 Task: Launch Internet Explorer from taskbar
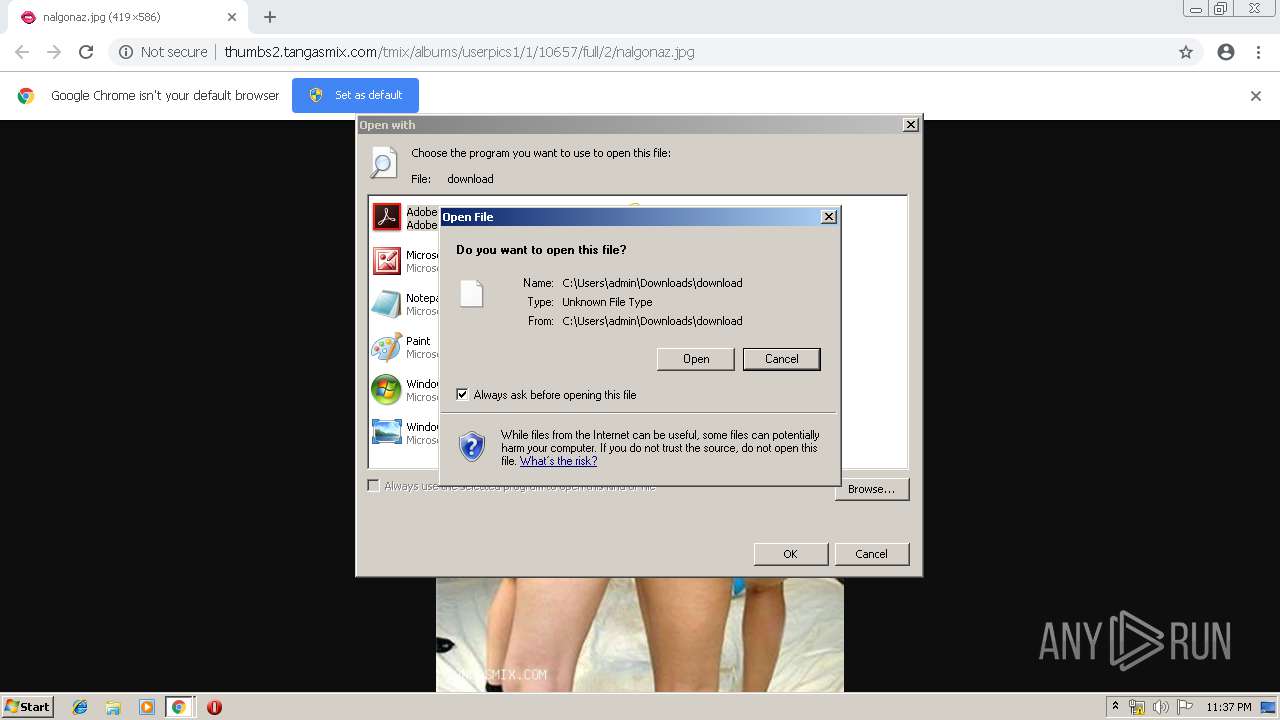[80, 707]
